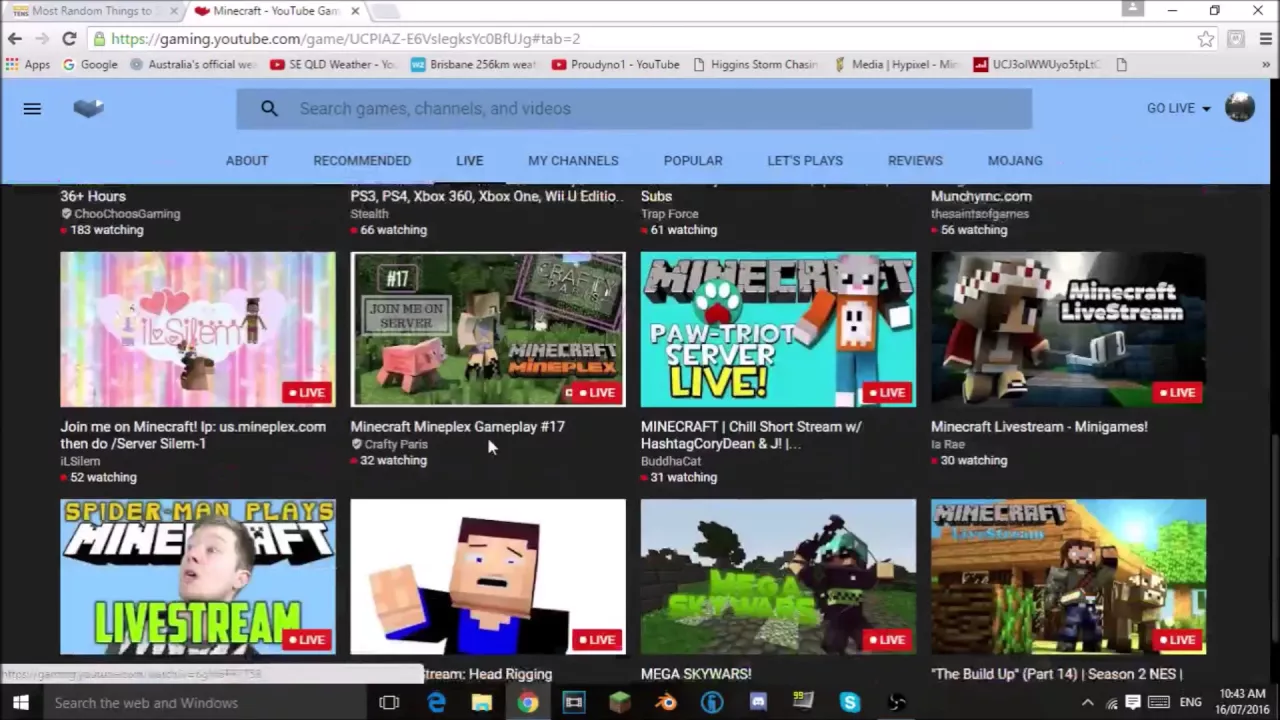Visit the Crafty Paris channel
Viewport: 1280px width, 720px height.
click(x=395, y=444)
